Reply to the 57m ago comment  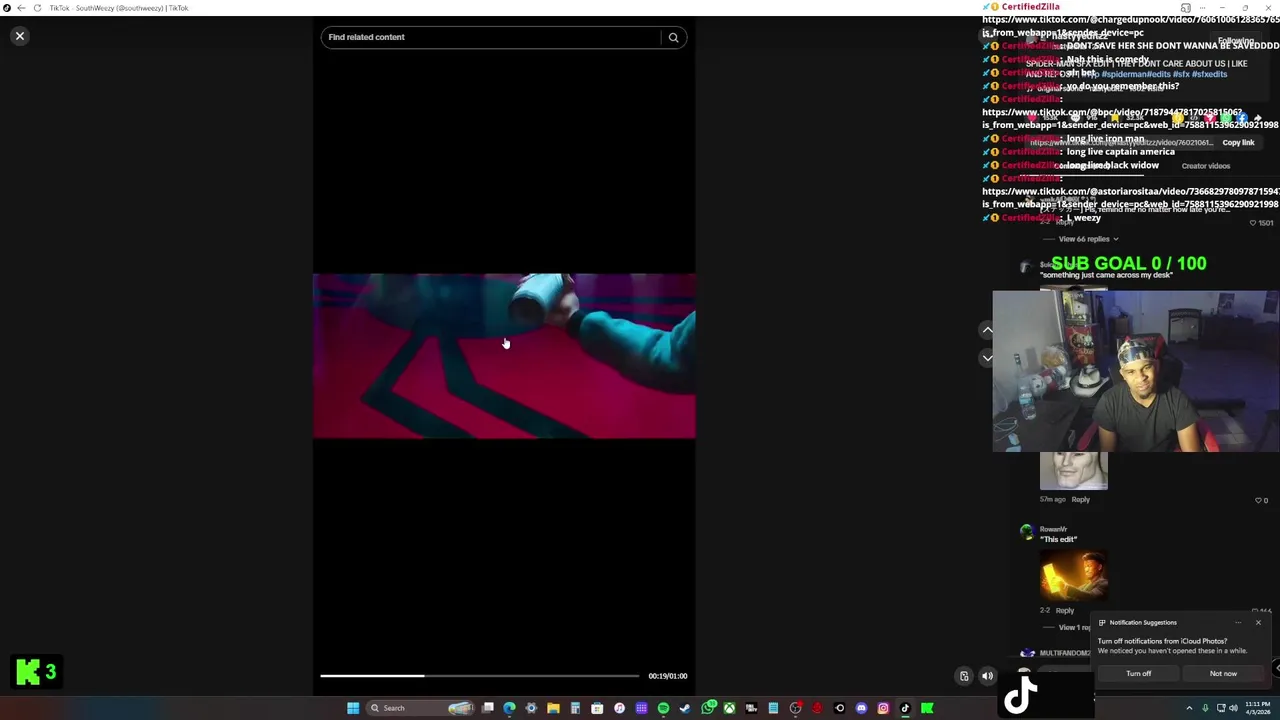1081,499
